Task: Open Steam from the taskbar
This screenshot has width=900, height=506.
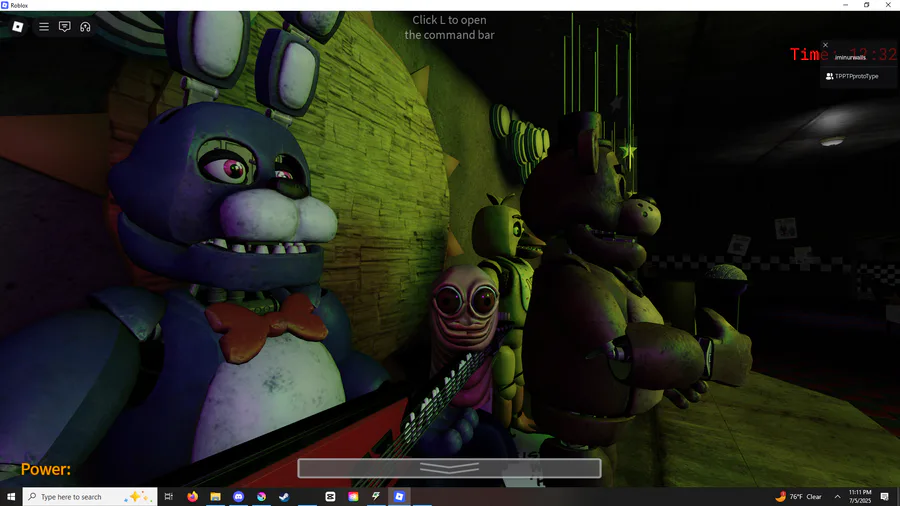Action: click(284, 496)
